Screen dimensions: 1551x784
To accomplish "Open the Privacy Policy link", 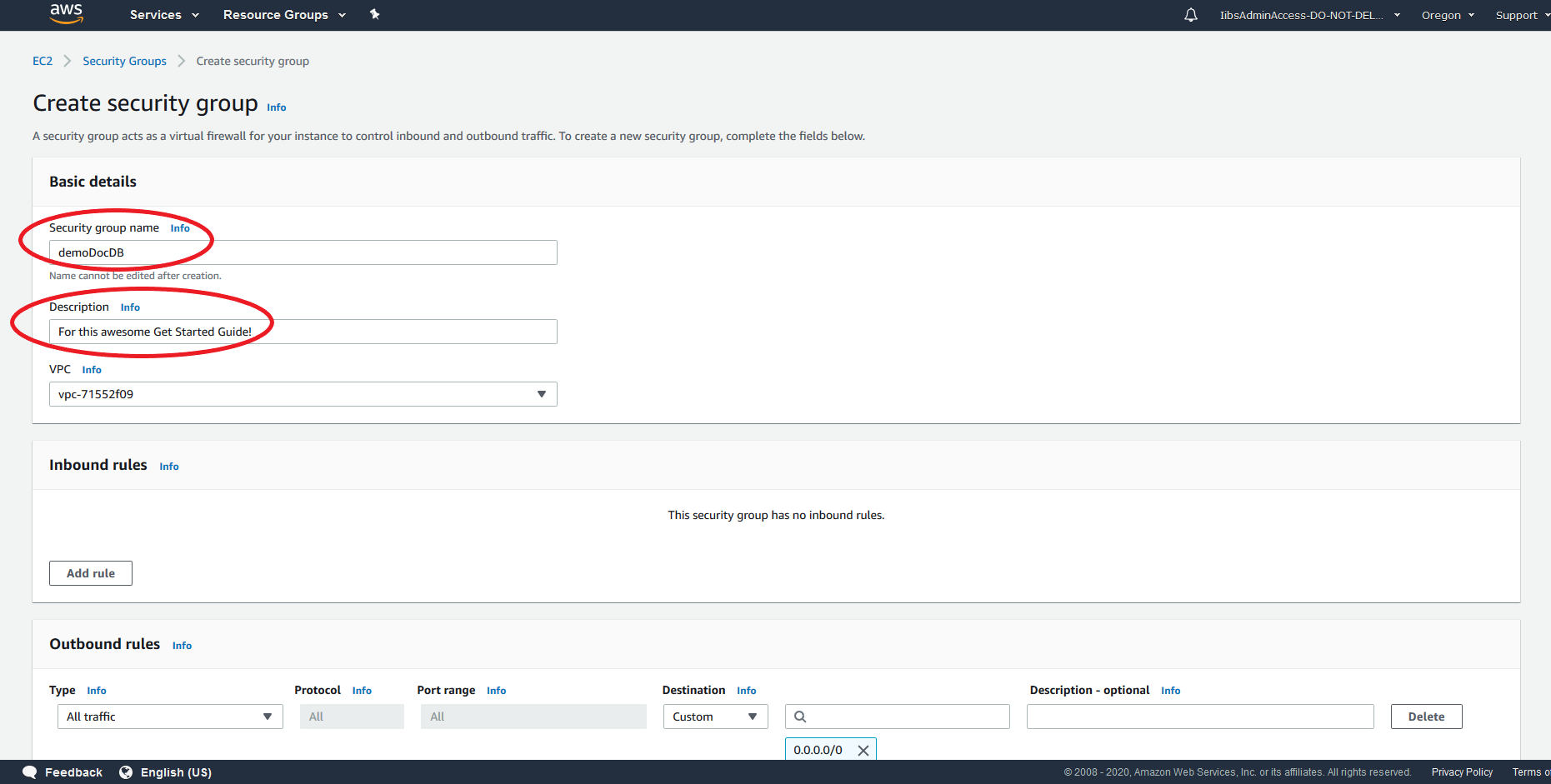I will [x=1462, y=772].
